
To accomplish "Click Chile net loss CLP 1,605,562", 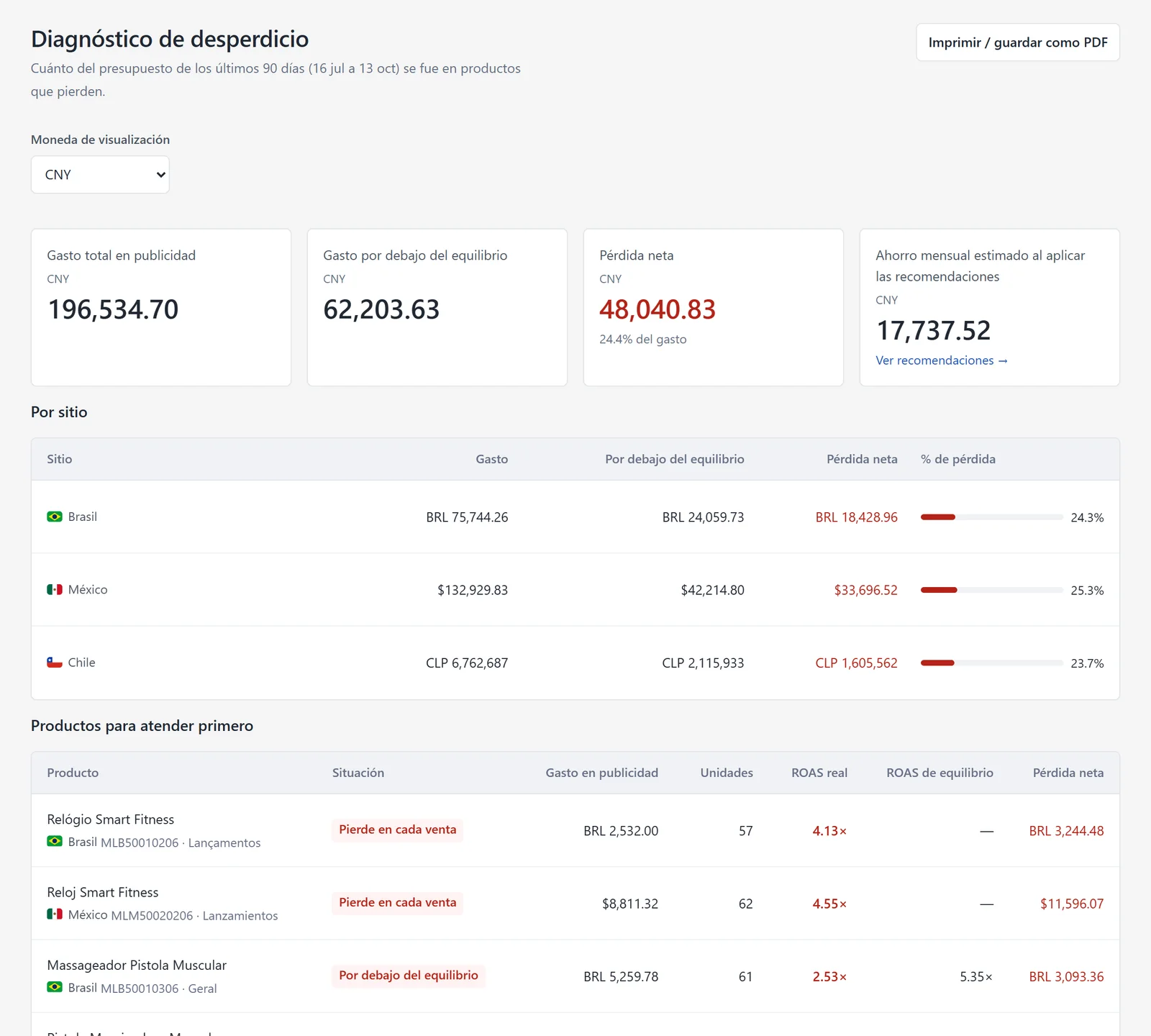I will [857, 663].
